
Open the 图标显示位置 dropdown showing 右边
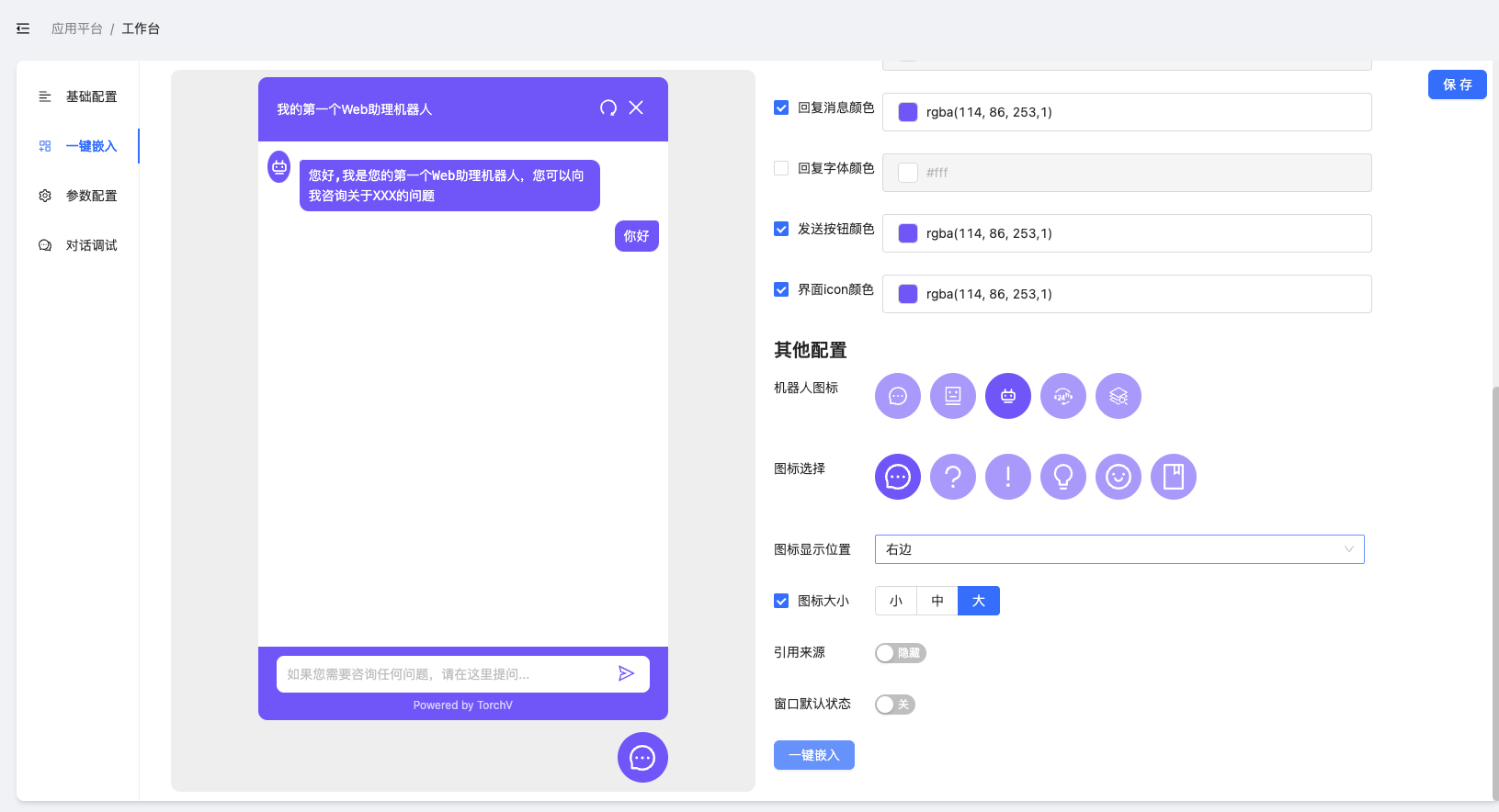point(1119,549)
